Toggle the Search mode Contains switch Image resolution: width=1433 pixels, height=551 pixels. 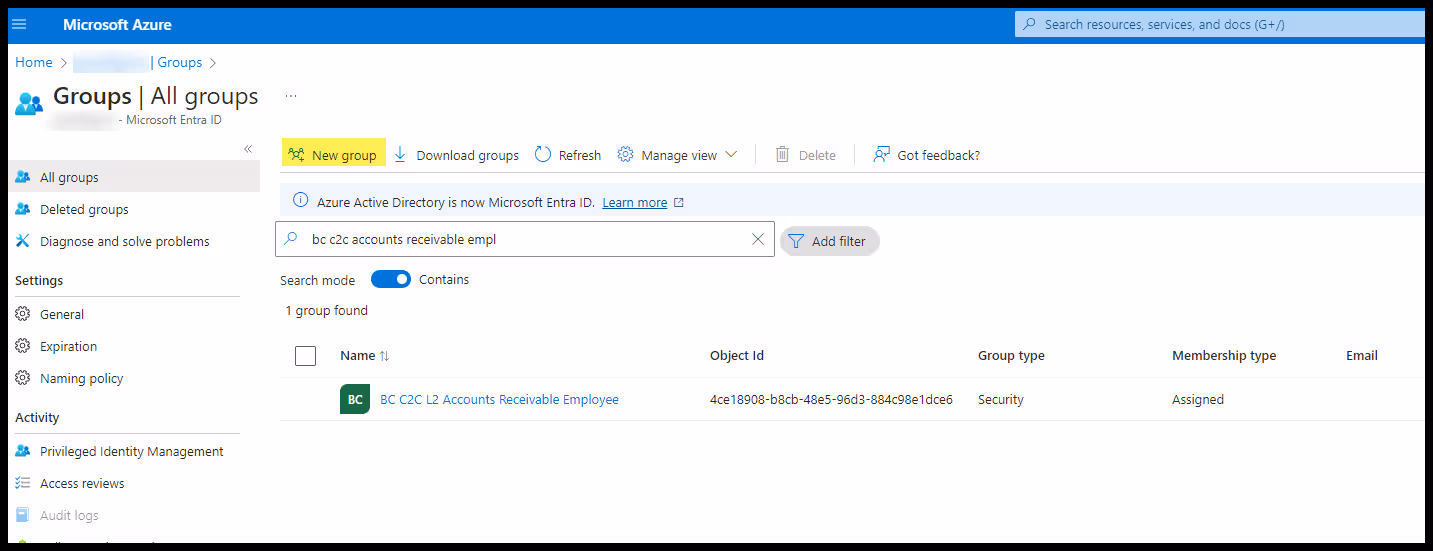[x=390, y=279]
